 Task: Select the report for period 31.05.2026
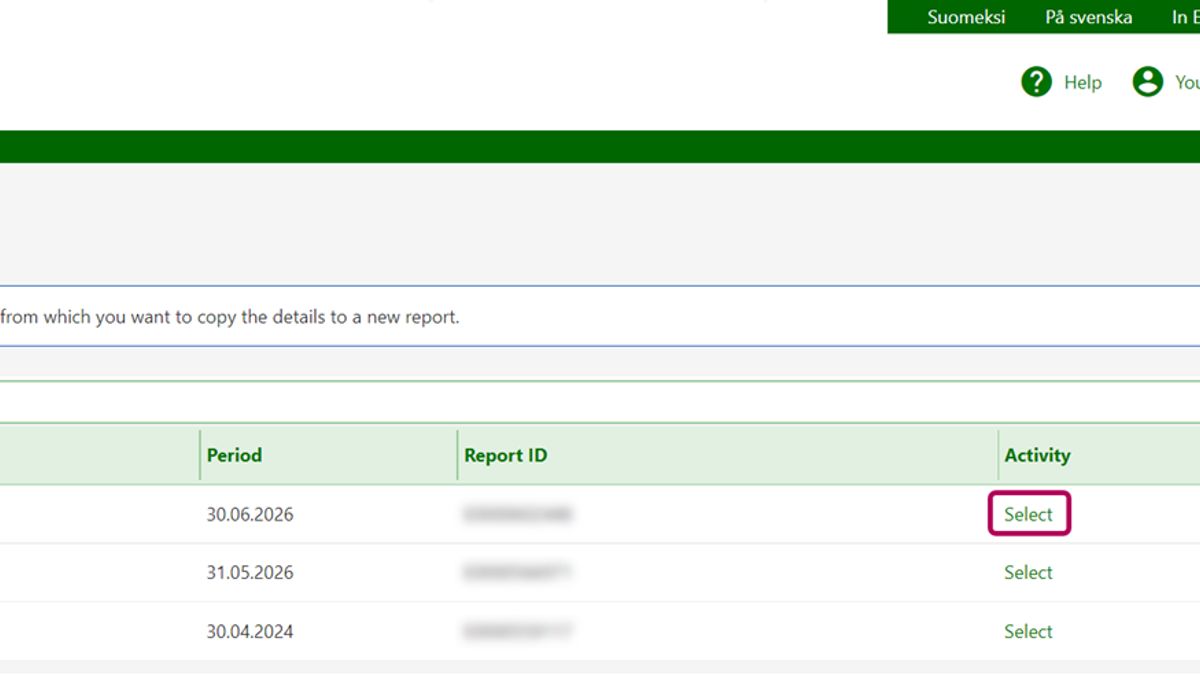[1028, 573]
